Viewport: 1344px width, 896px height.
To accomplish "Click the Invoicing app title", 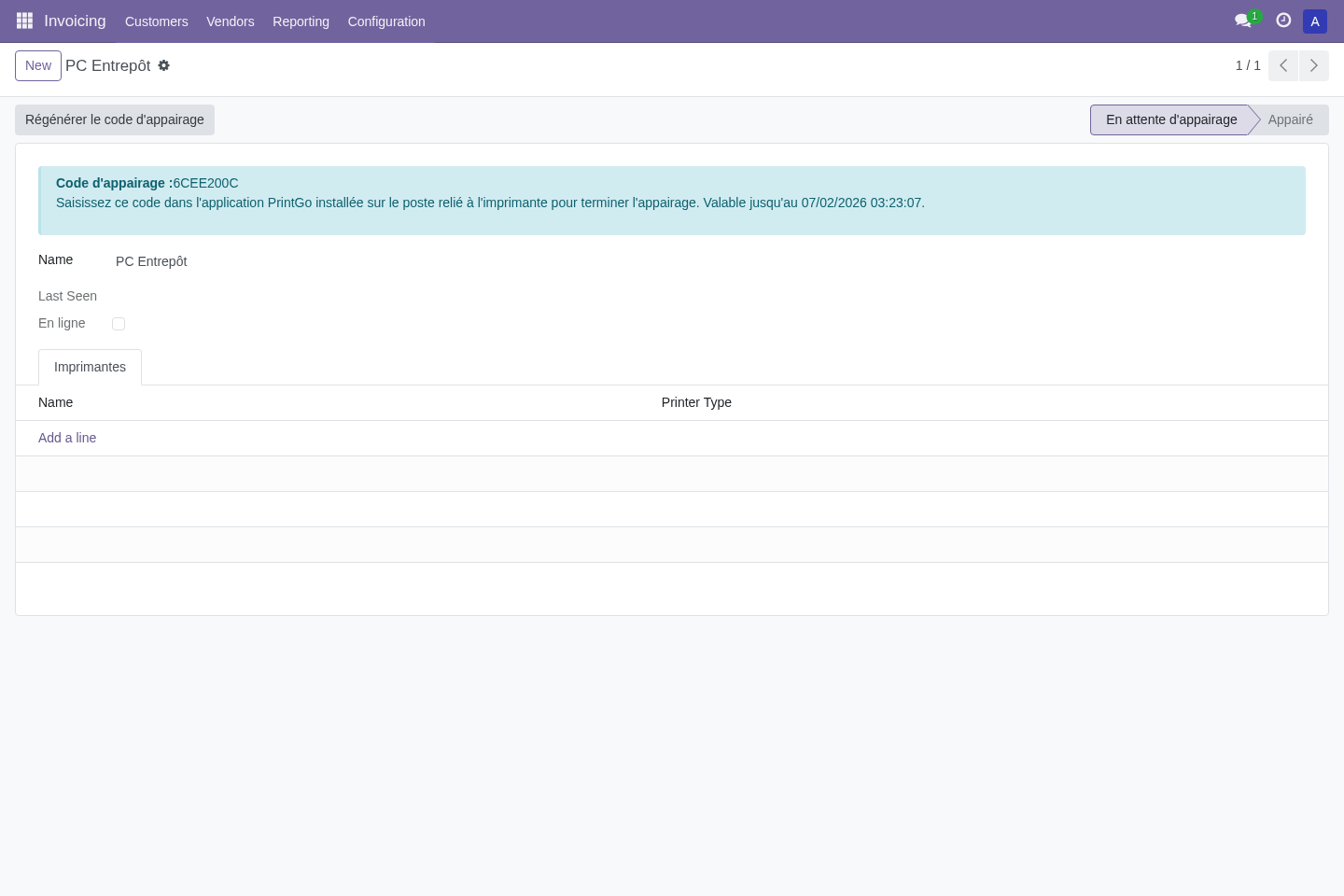I will pyautogui.click(x=75, y=21).
